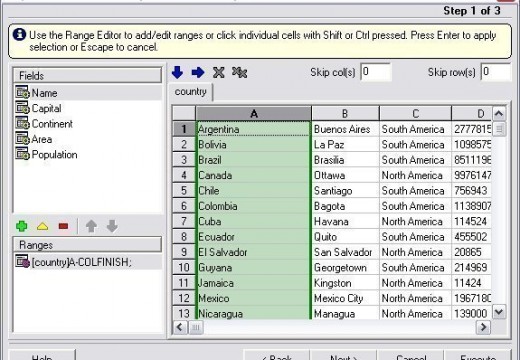Select the Area field
The height and width of the screenshot is (360, 520).
coord(88,139)
